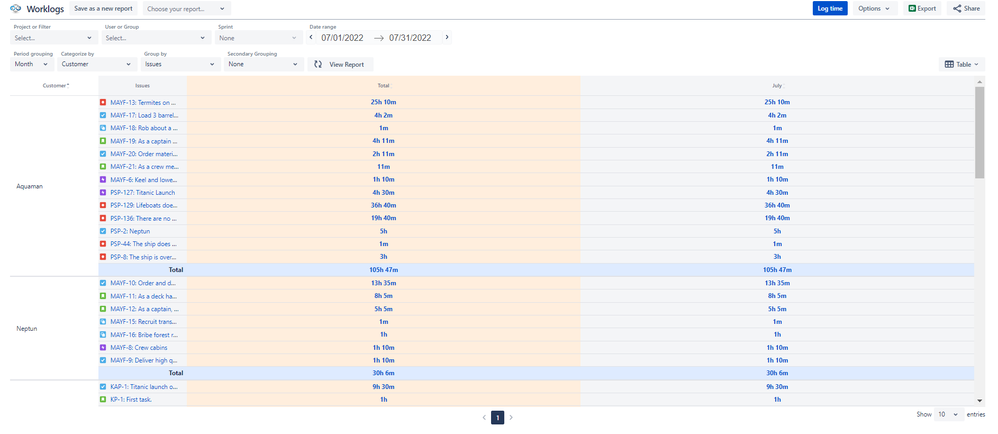Click the subtask icon for MAYF-18
Screen dimensions: 998x434
point(103,128)
